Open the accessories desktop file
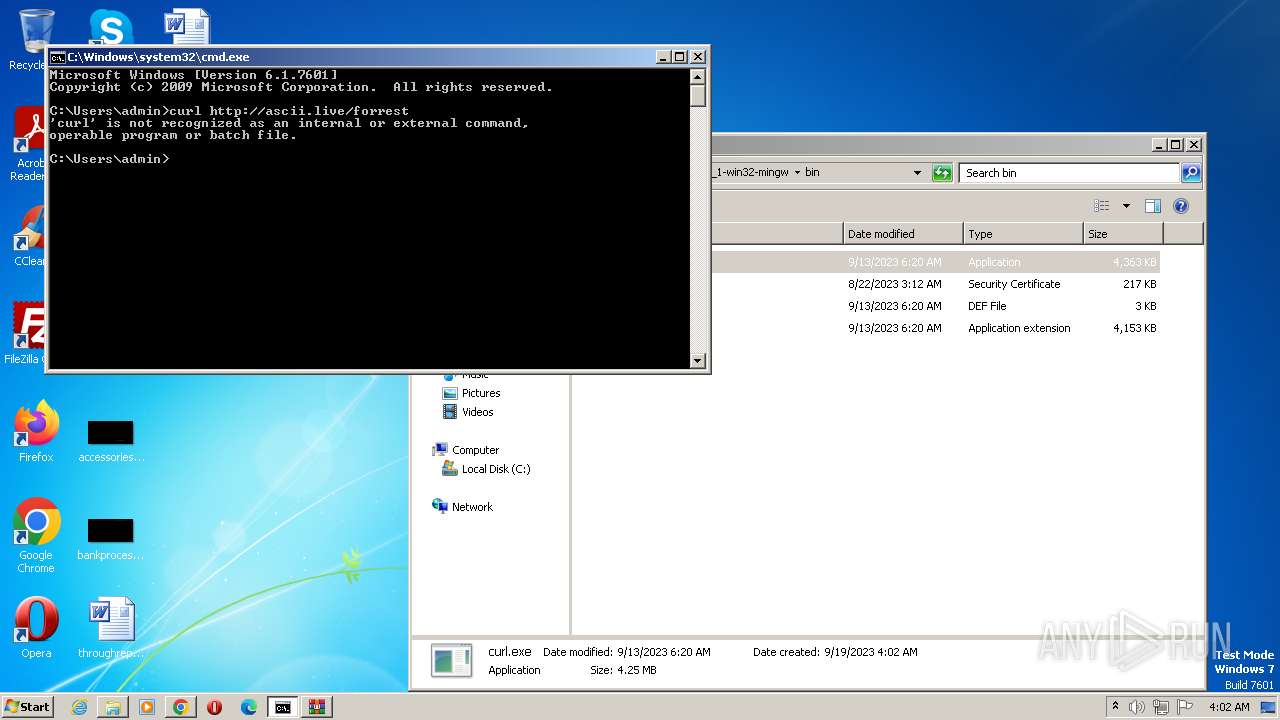 tap(111, 441)
